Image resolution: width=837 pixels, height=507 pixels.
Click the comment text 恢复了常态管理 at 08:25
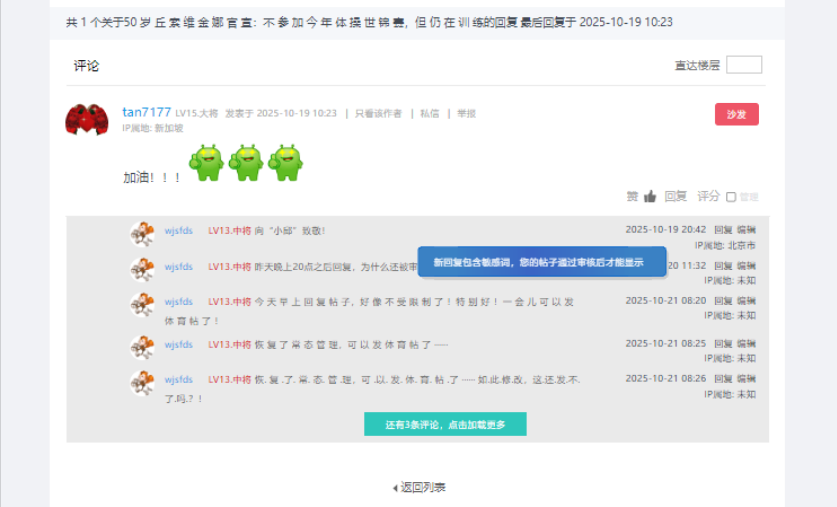tap(351, 345)
